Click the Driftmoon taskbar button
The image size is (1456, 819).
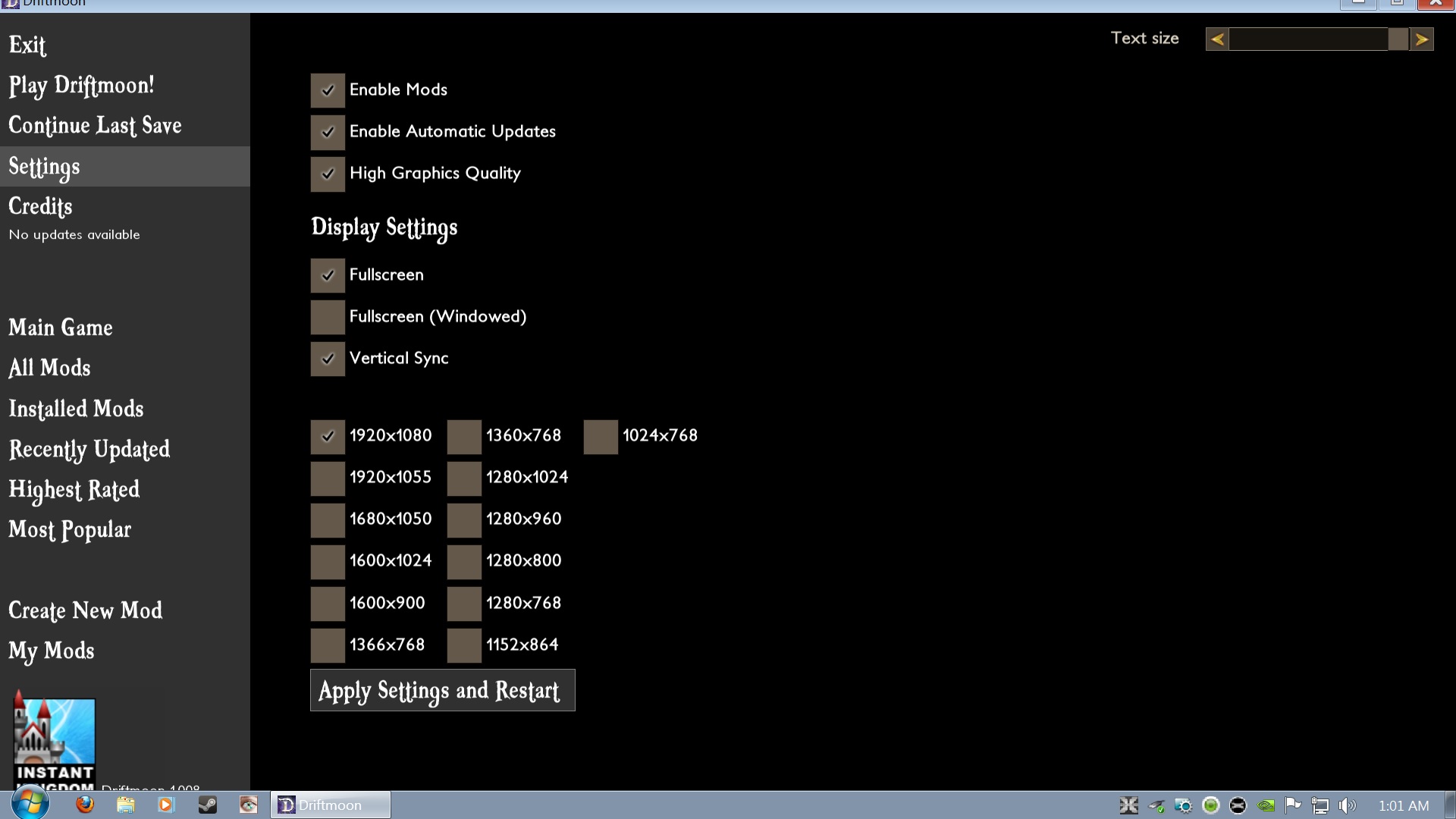pyautogui.click(x=331, y=805)
